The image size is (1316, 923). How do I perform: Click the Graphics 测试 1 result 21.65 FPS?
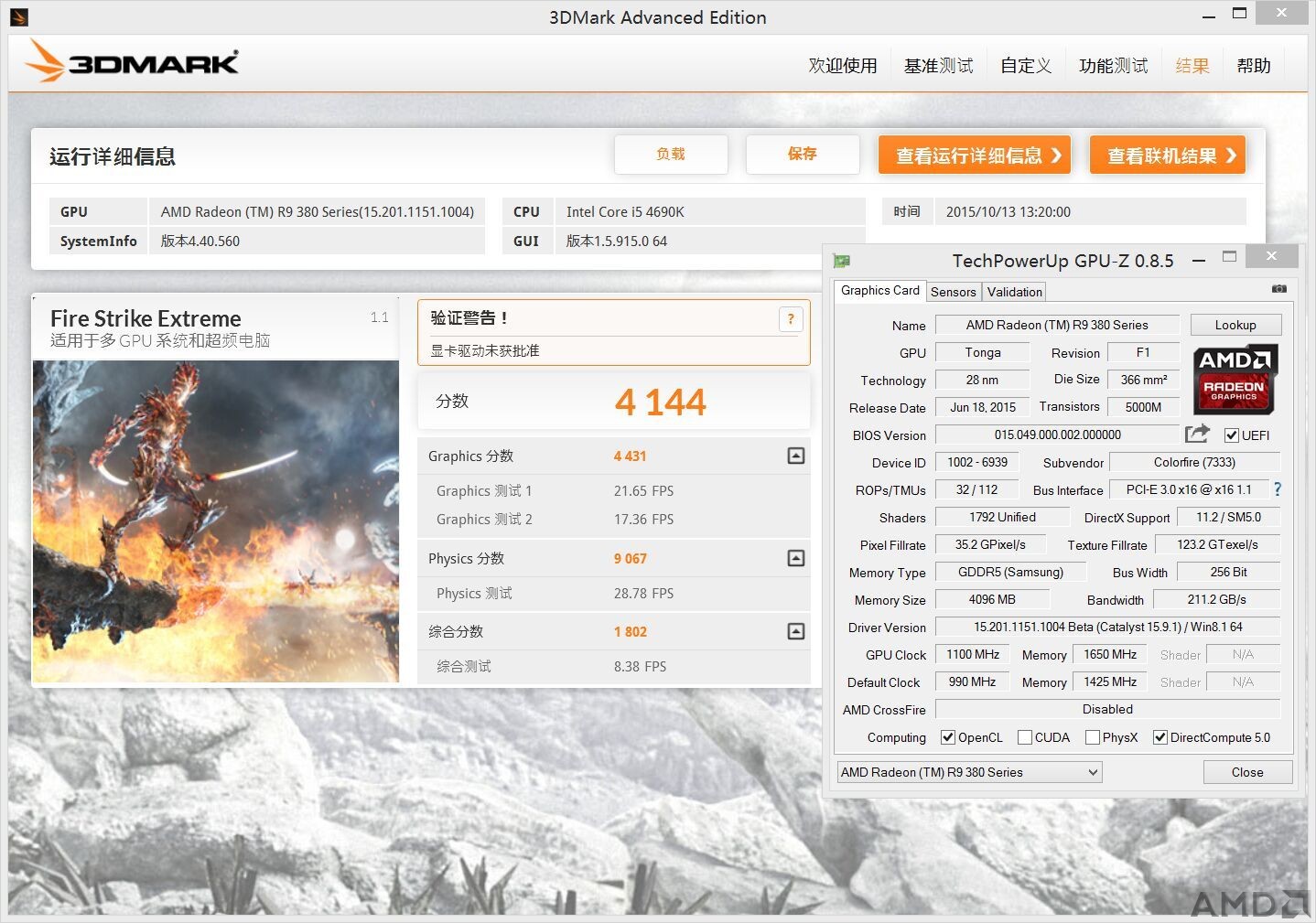(x=643, y=491)
